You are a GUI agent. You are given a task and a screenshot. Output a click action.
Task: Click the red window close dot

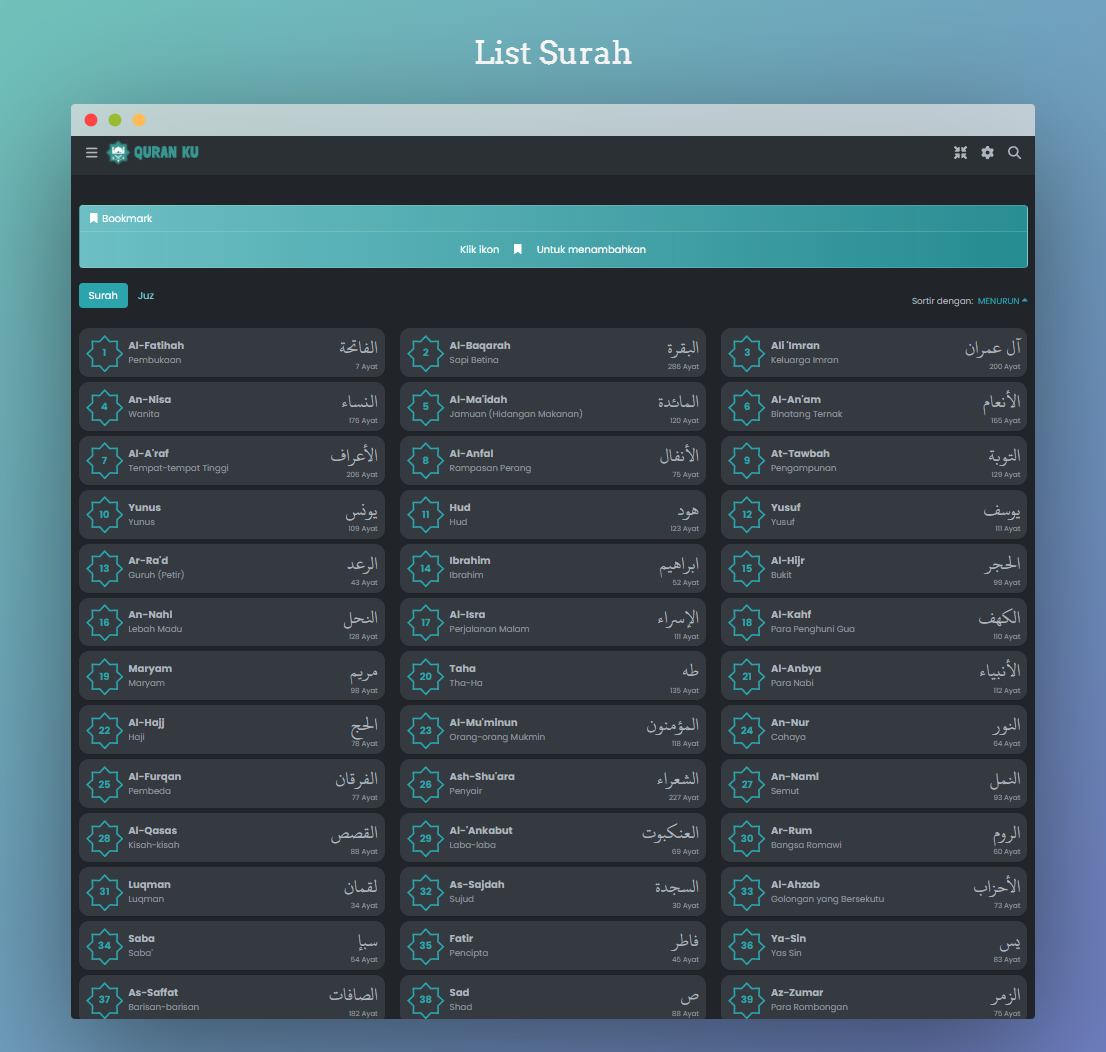coord(91,120)
